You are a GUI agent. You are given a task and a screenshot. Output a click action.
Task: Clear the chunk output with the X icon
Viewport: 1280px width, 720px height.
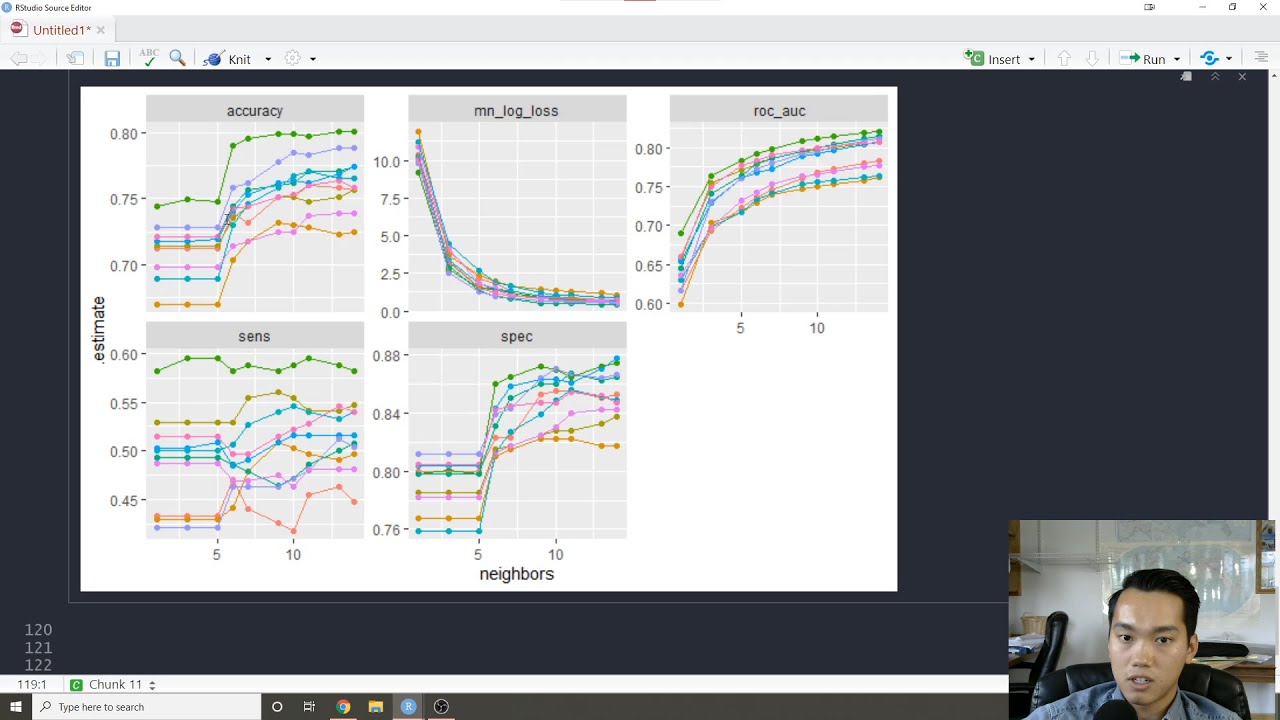[x=1242, y=77]
